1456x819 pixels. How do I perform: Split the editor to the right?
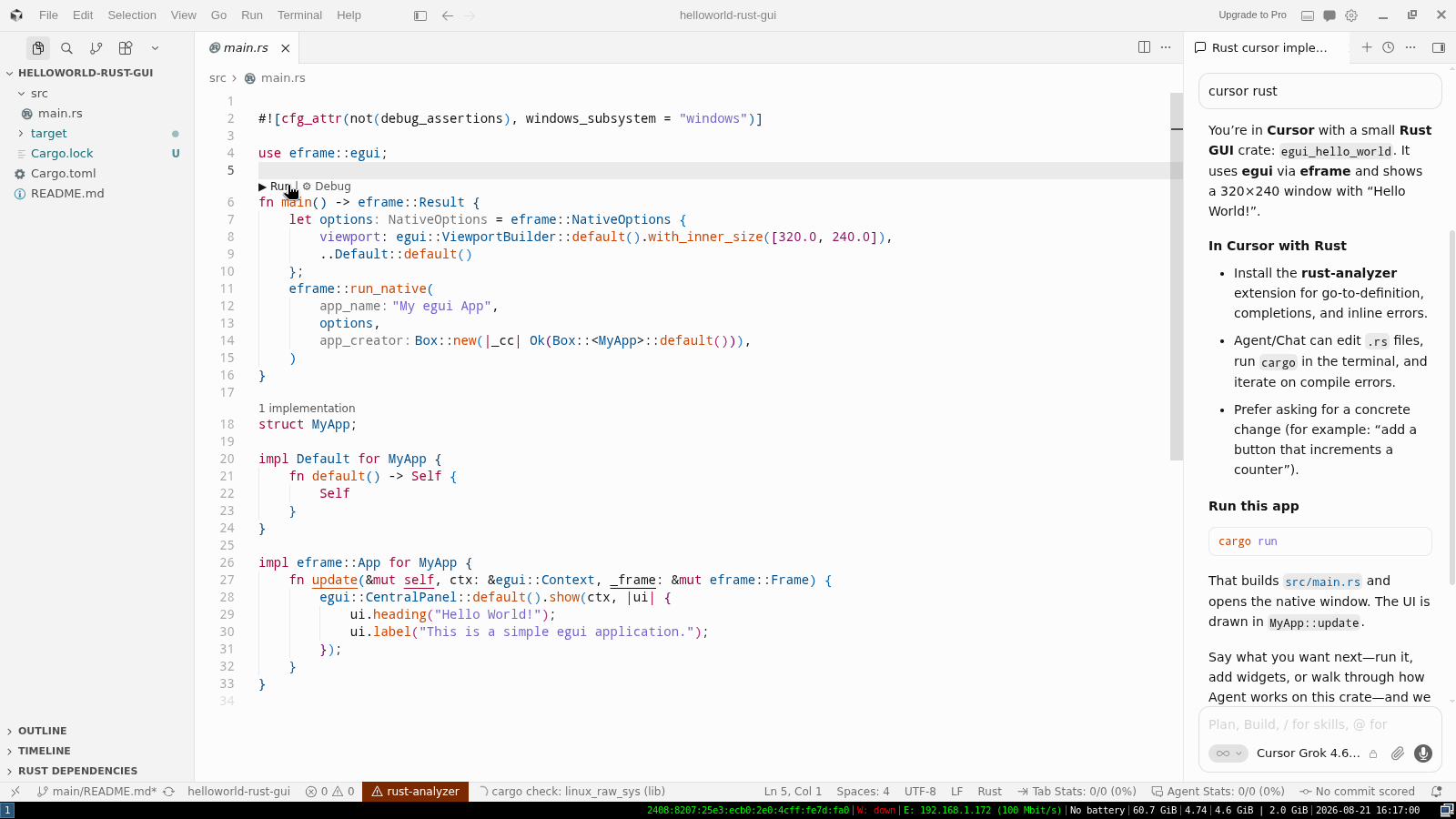coord(1144,47)
